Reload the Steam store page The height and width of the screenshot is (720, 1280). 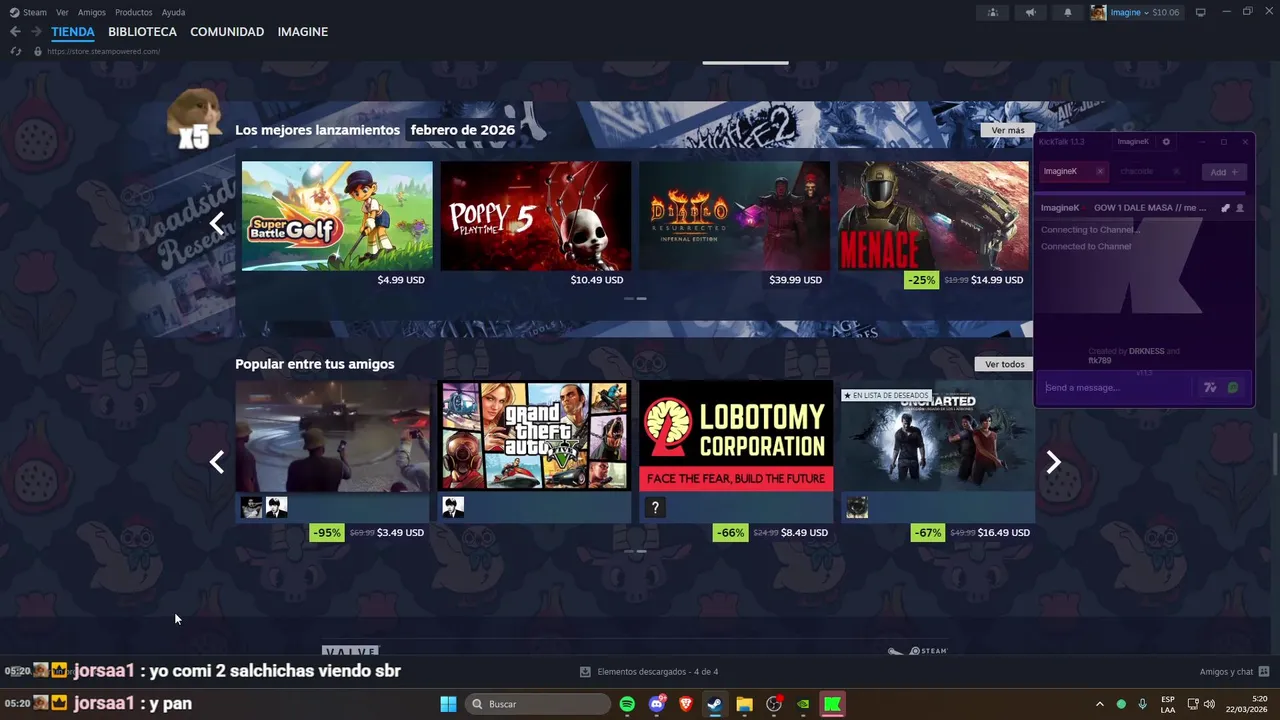tap(15, 51)
